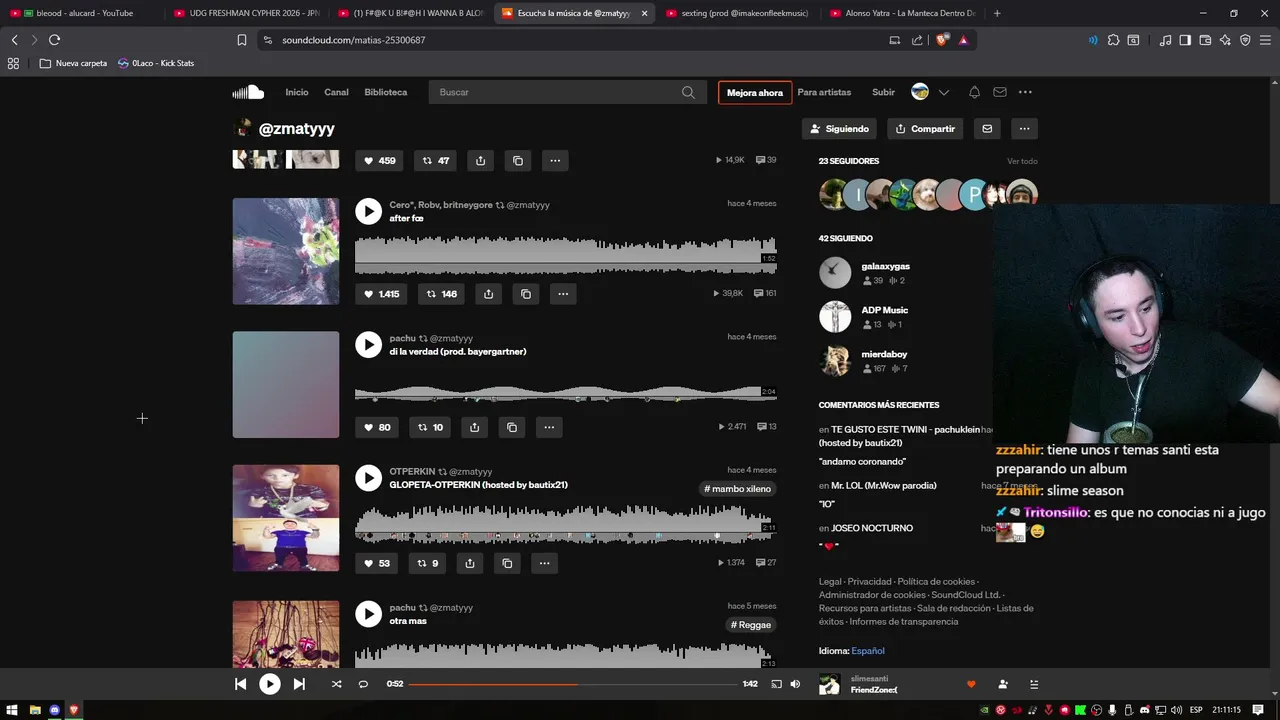Play the track 'after fœ'
The width and height of the screenshot is (1280, 720).
(369, 211)
